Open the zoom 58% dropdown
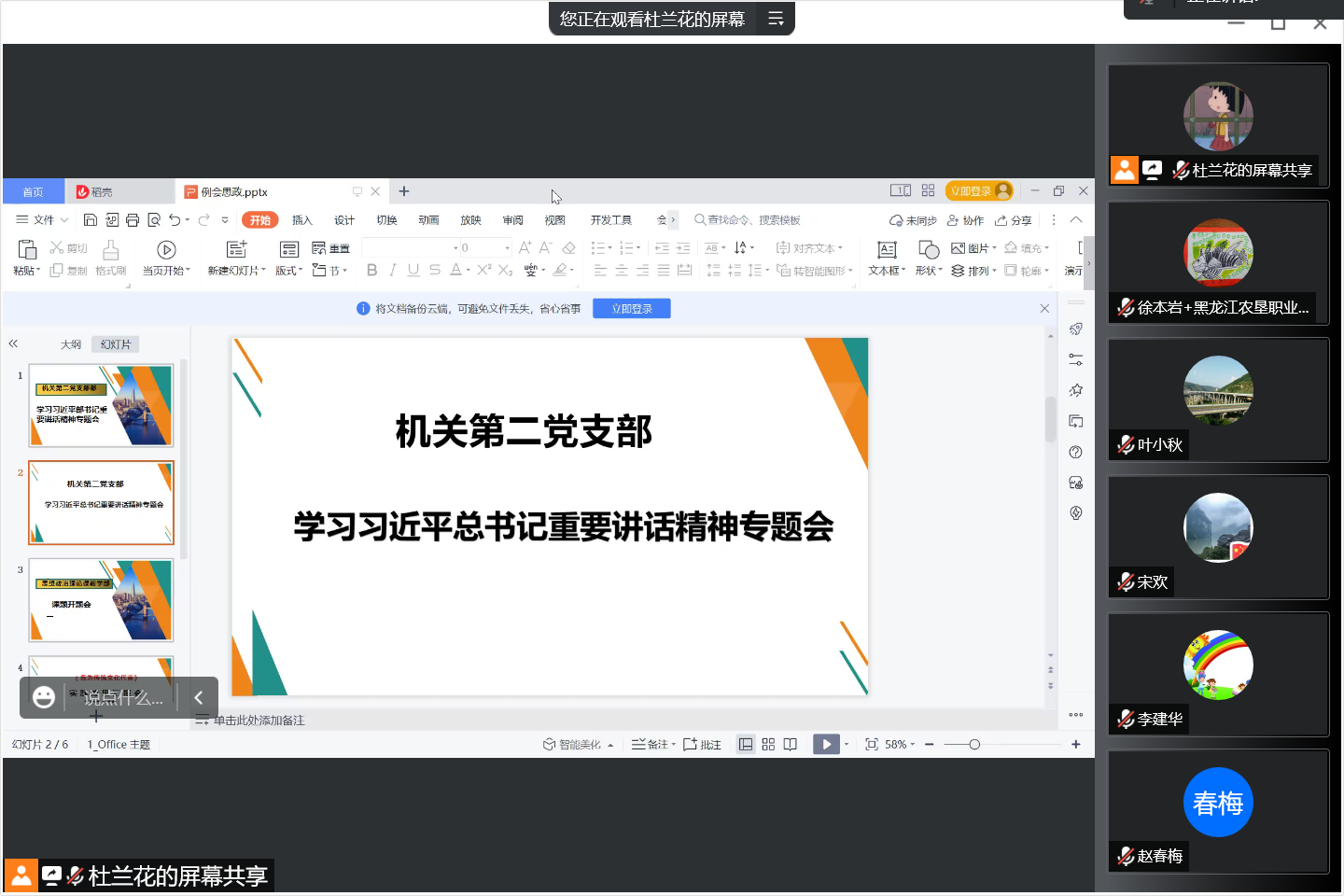The width and height of the screenshot is (1344, 896). (x=900, y=744)
